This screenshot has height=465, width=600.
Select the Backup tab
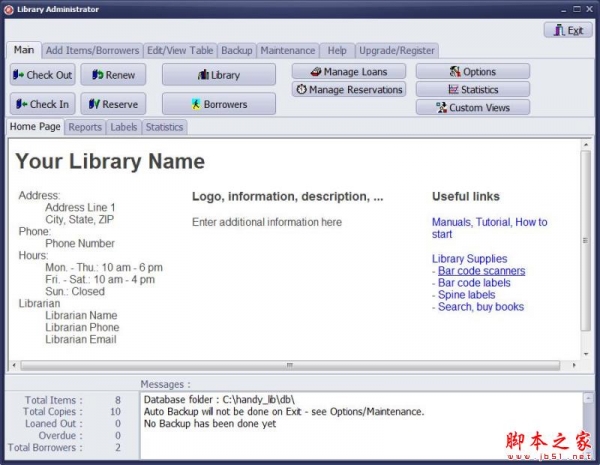[x=236, y=51]
